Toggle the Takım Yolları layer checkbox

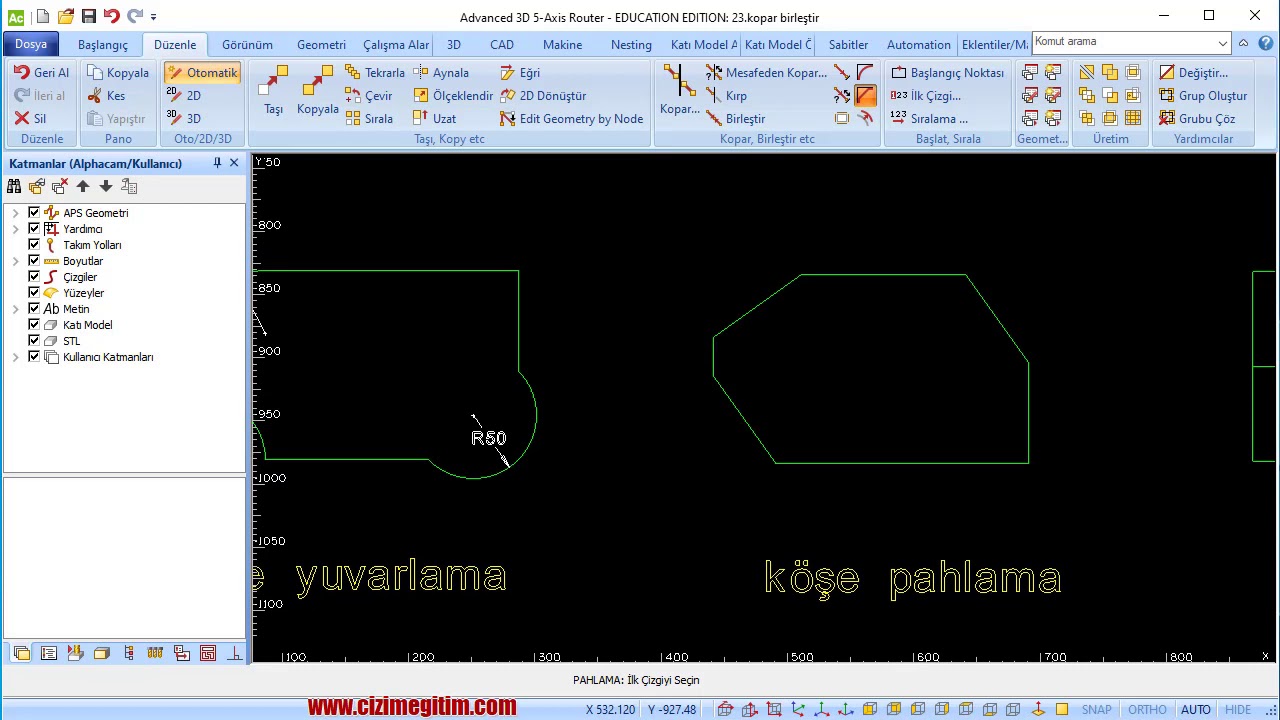pyautogui.click(x=34, y=245)
